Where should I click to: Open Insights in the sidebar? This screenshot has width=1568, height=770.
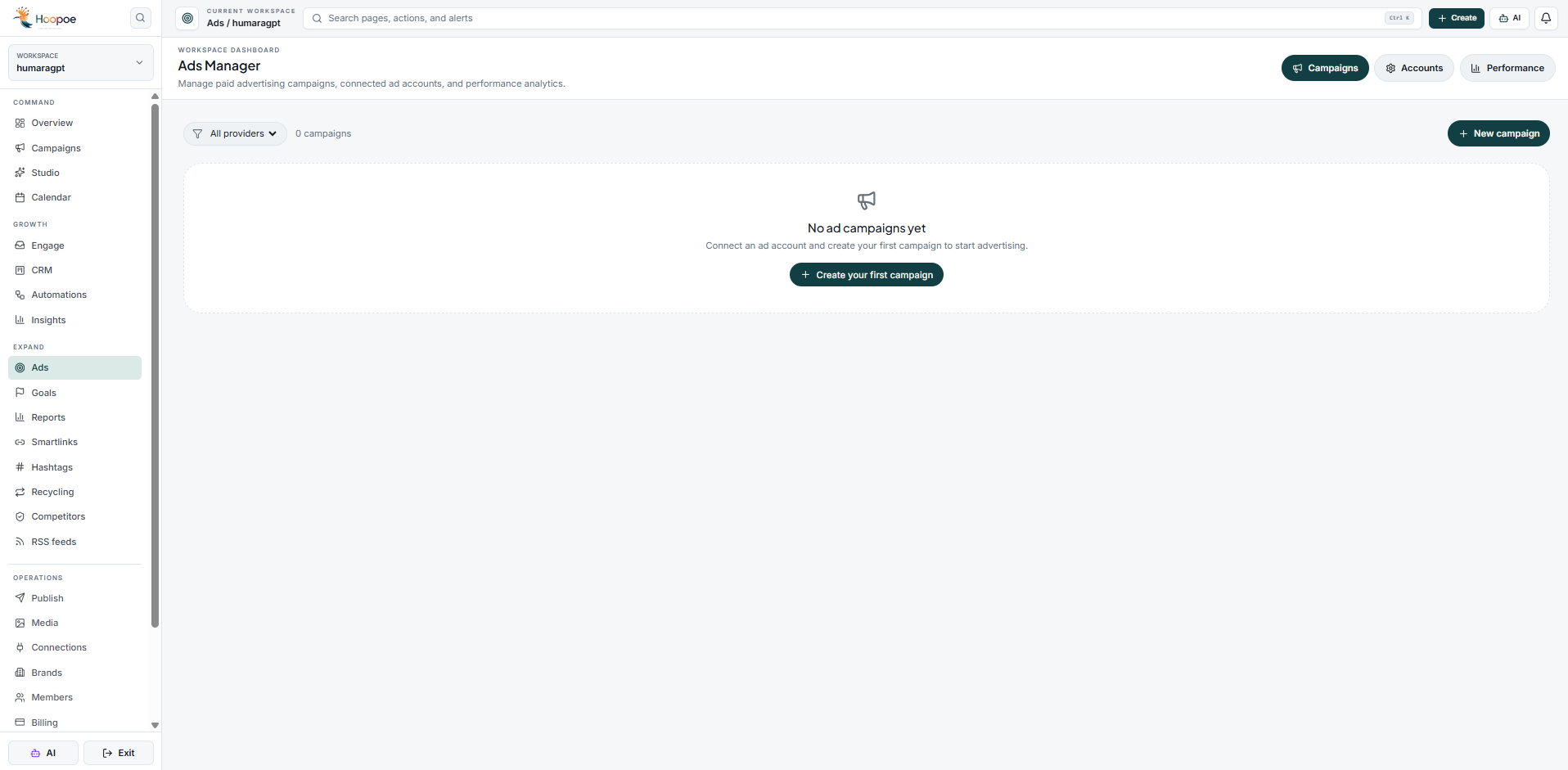pyautogui.click(x=74, y=320)
